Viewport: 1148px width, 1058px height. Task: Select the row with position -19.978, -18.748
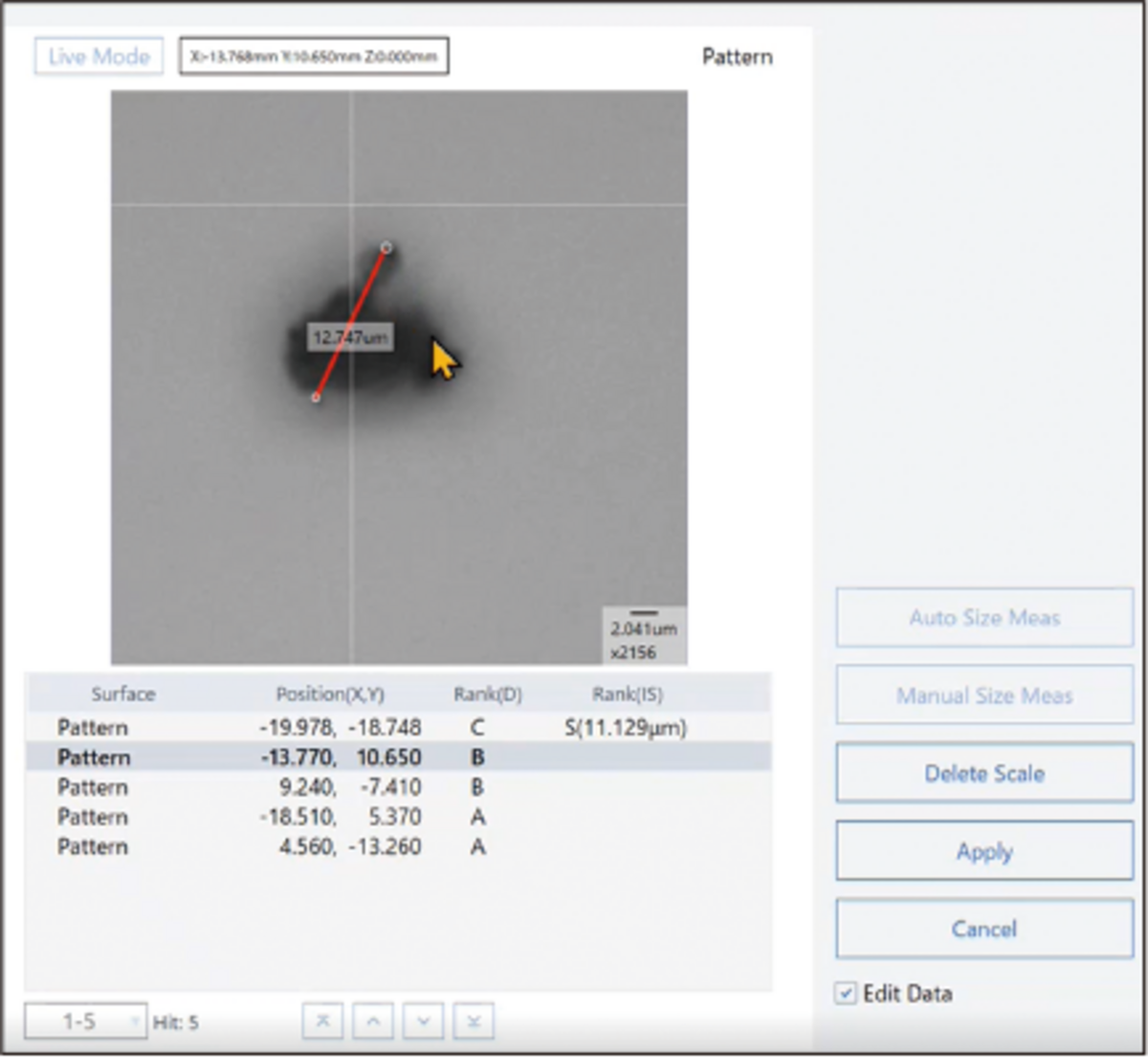pos(340,728)
